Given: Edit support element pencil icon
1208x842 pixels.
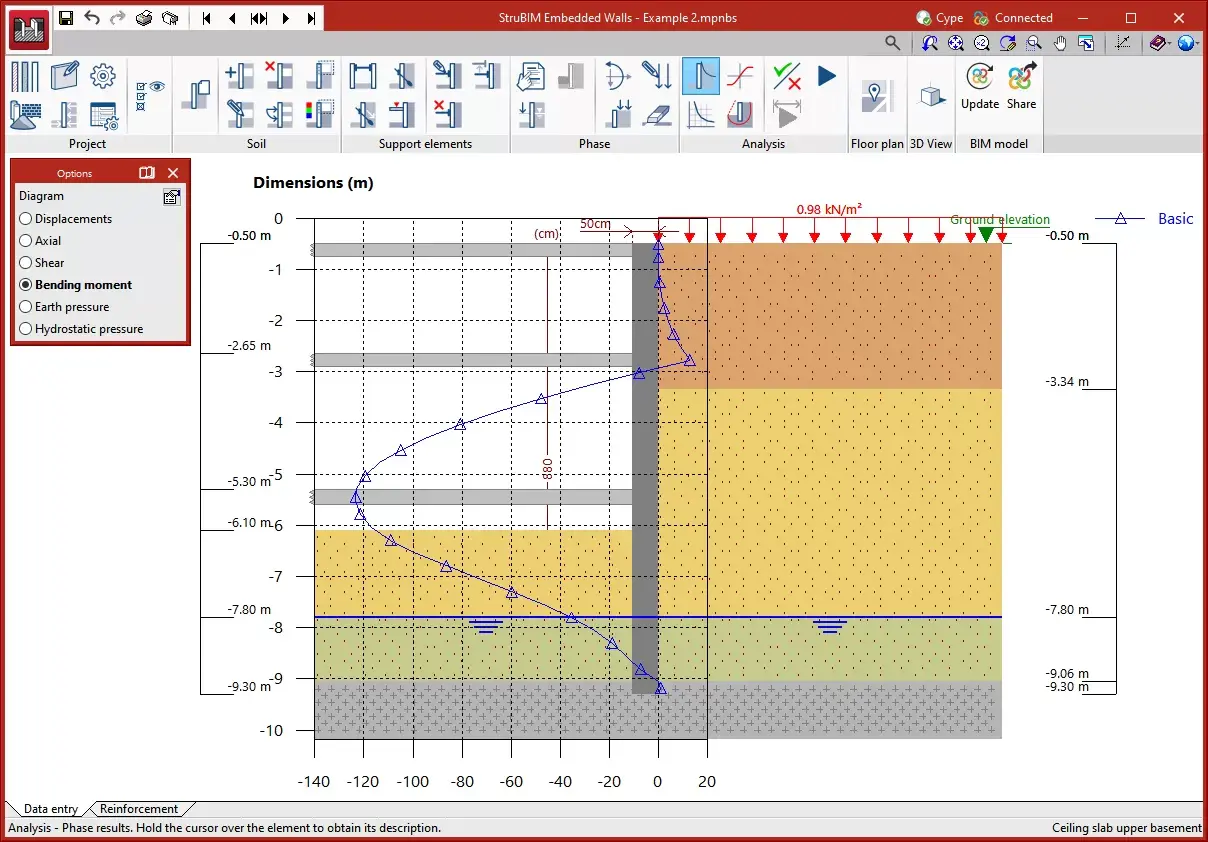Looking at the screenshot, I should 447,76.
